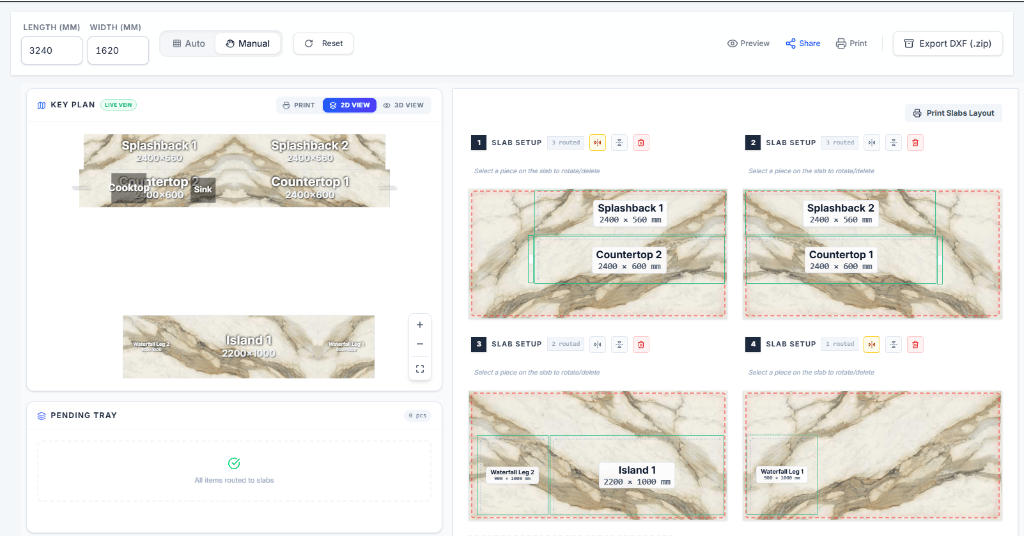Select Island 1 piece on Slab 3
This screenshot has height=536, width=1024.
click(636, 475)
